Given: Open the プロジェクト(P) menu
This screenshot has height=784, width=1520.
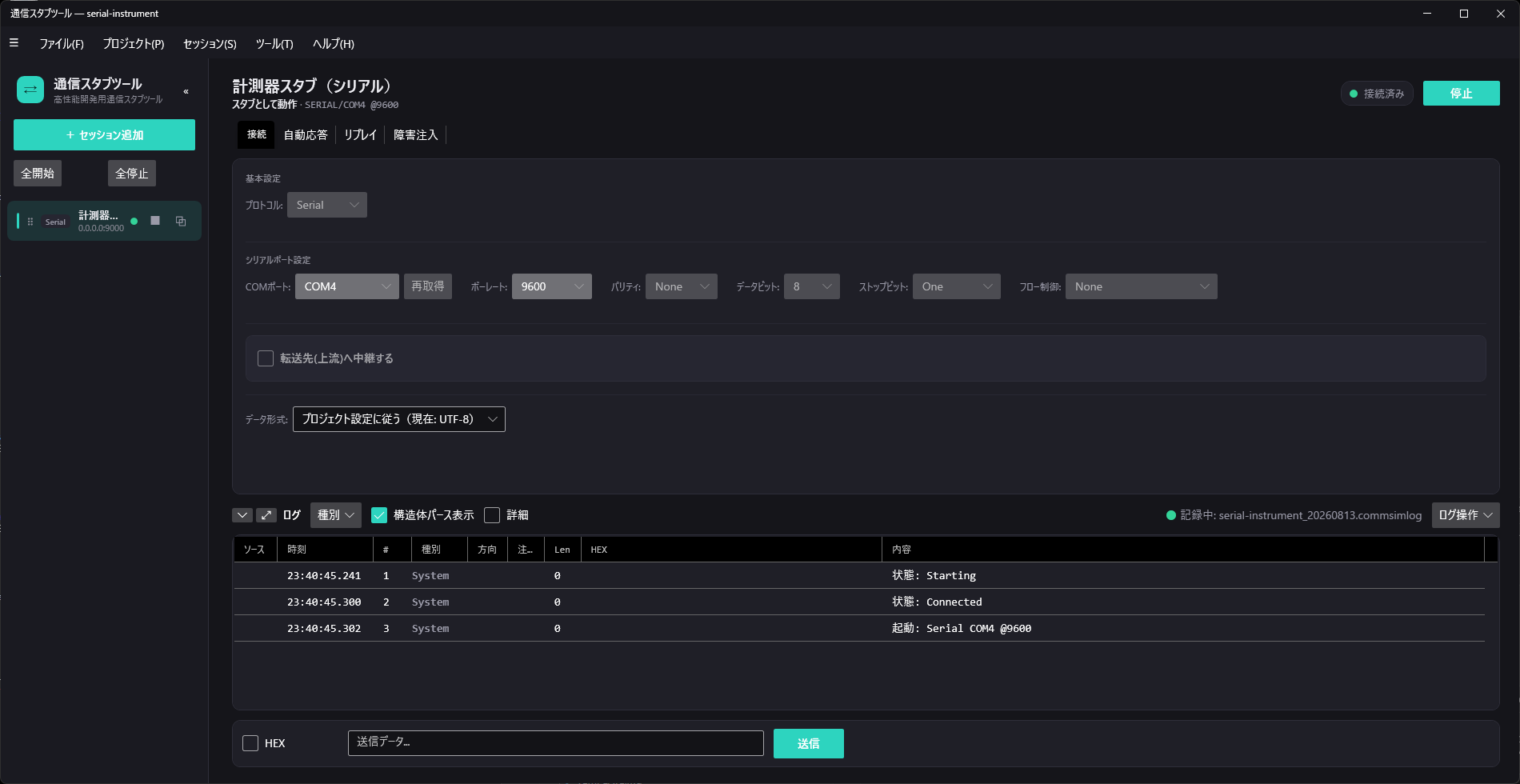Looking at the screenshot, I should 134,44.
